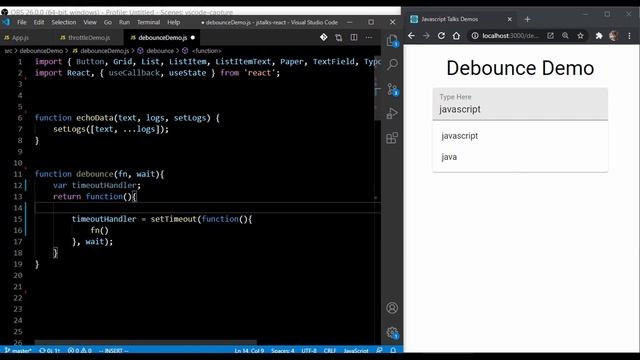Open the Search view in VS Code
Viewport: 640px width, 360px height.
[392, 64]
